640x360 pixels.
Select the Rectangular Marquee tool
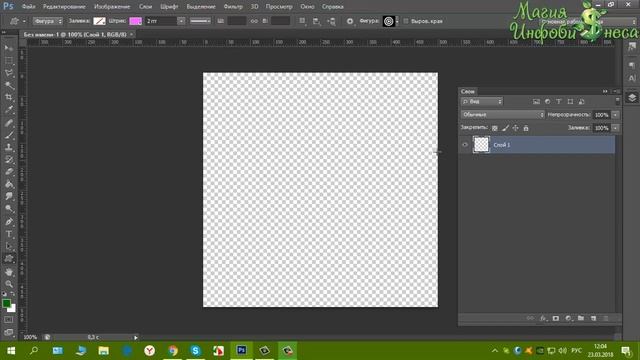(9, 60)
